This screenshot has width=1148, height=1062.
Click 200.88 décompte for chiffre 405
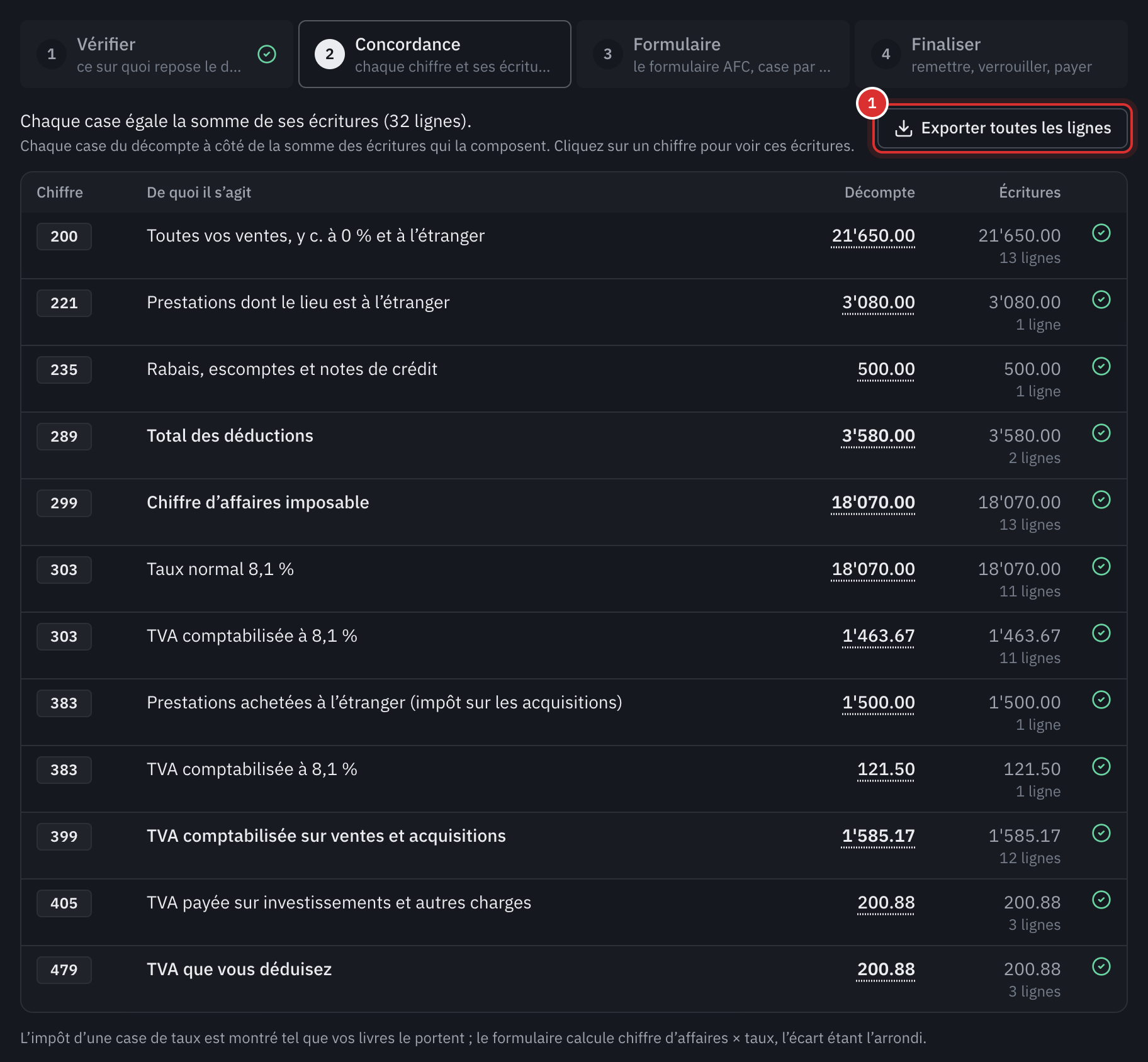886,903
